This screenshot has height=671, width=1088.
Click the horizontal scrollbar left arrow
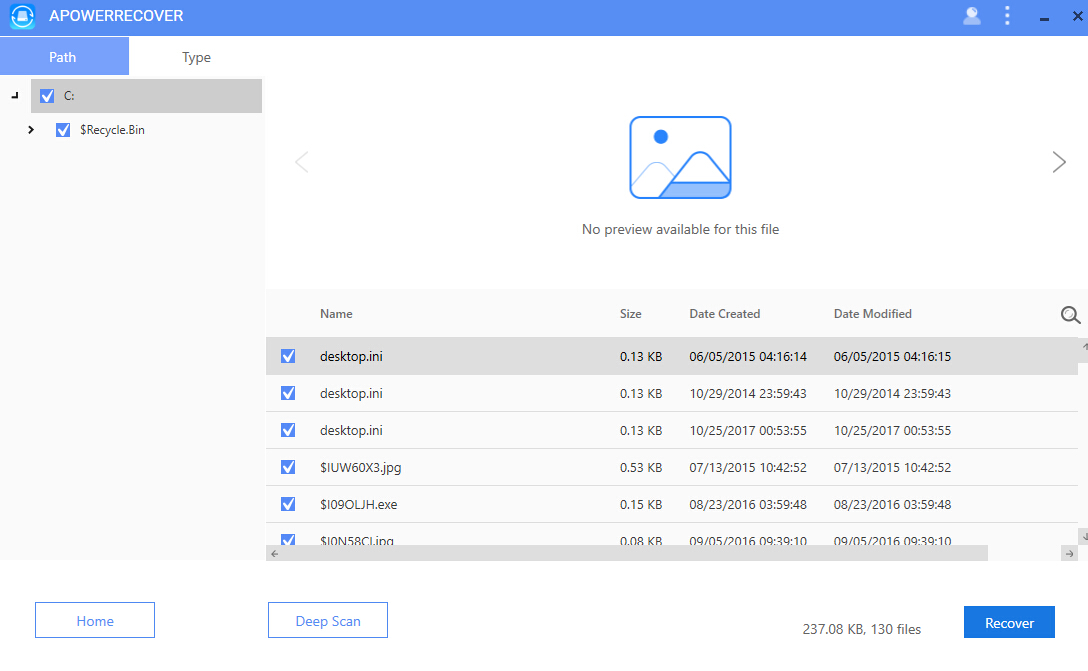(275, 554)
